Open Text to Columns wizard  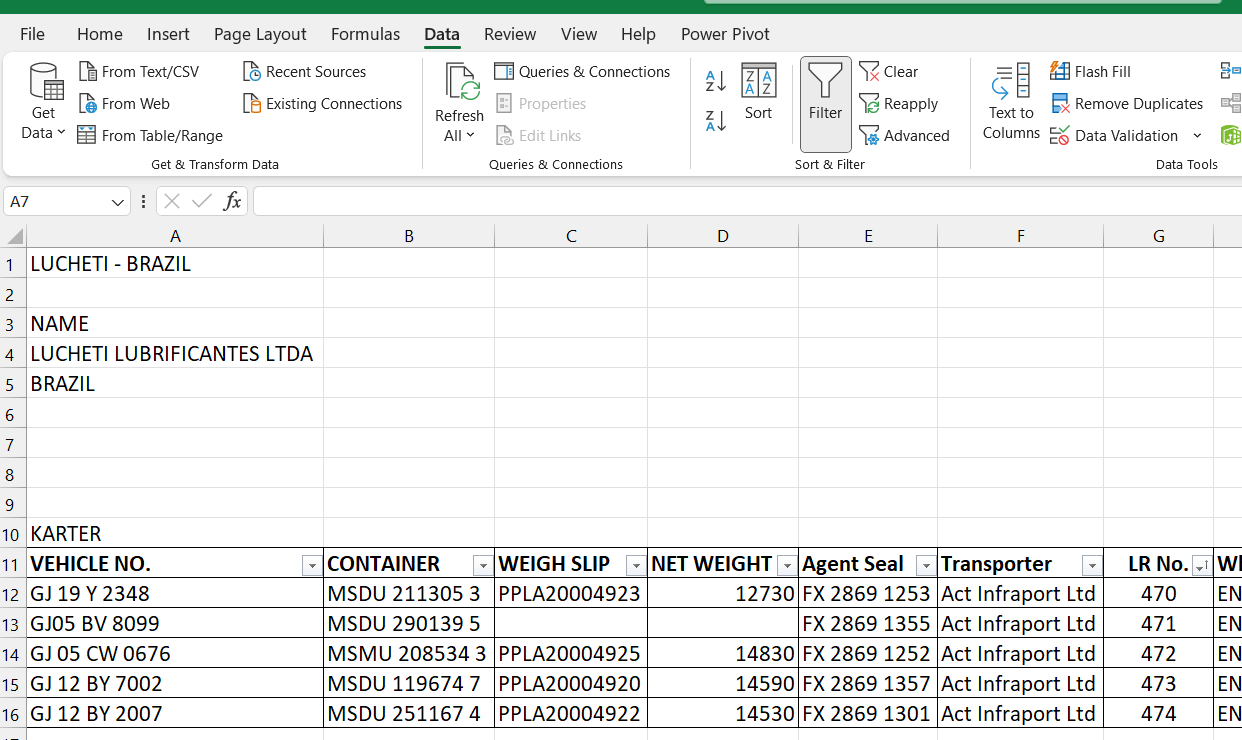pos(1011,103)
